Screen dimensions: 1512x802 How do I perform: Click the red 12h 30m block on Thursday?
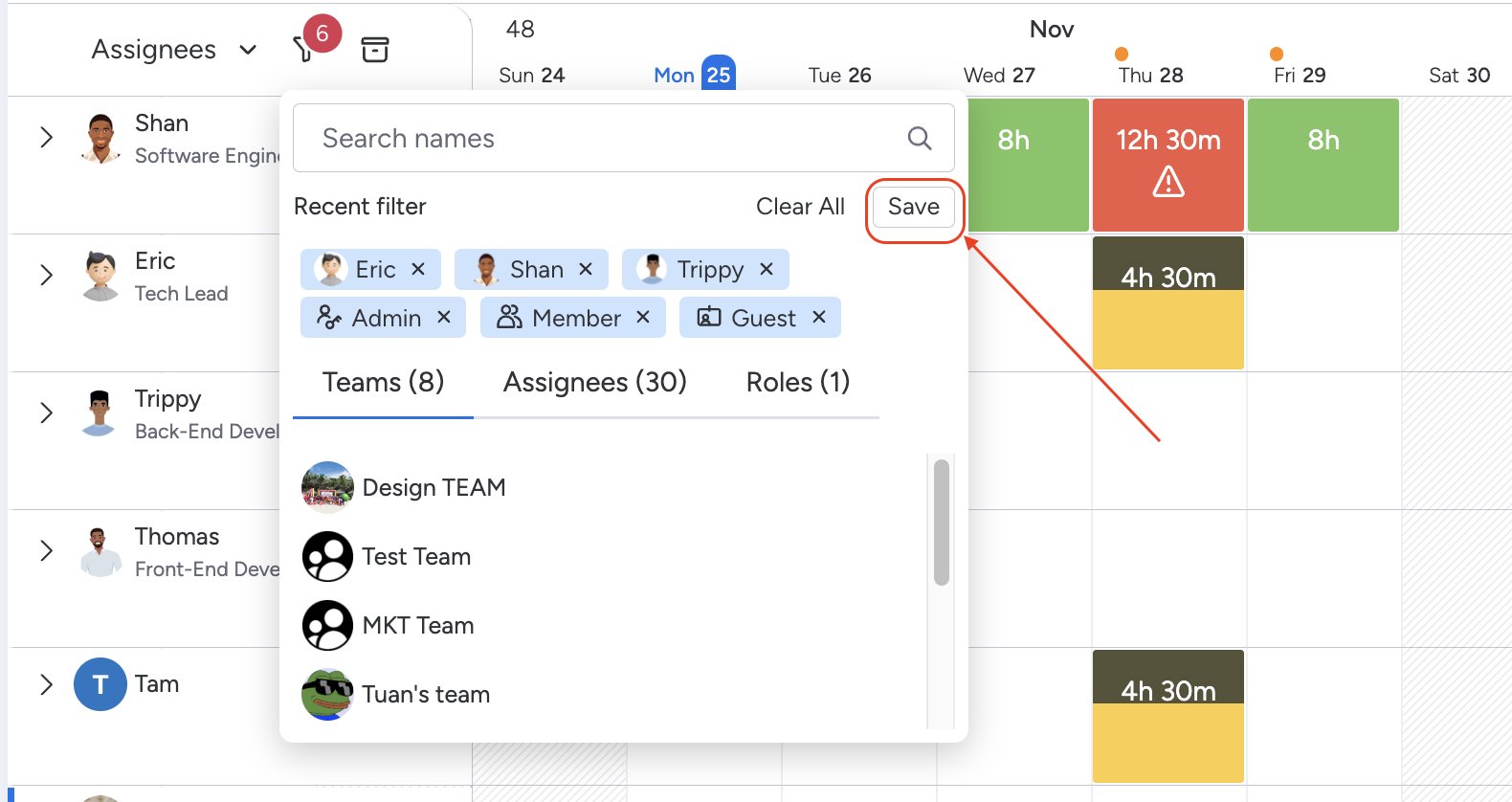coord(1167,164)
